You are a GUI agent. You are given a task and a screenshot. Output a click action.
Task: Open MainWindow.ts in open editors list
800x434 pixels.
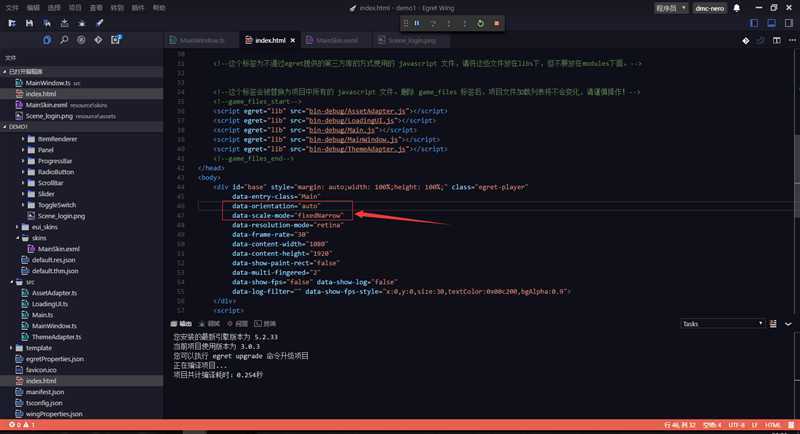[x=82, y=83]
